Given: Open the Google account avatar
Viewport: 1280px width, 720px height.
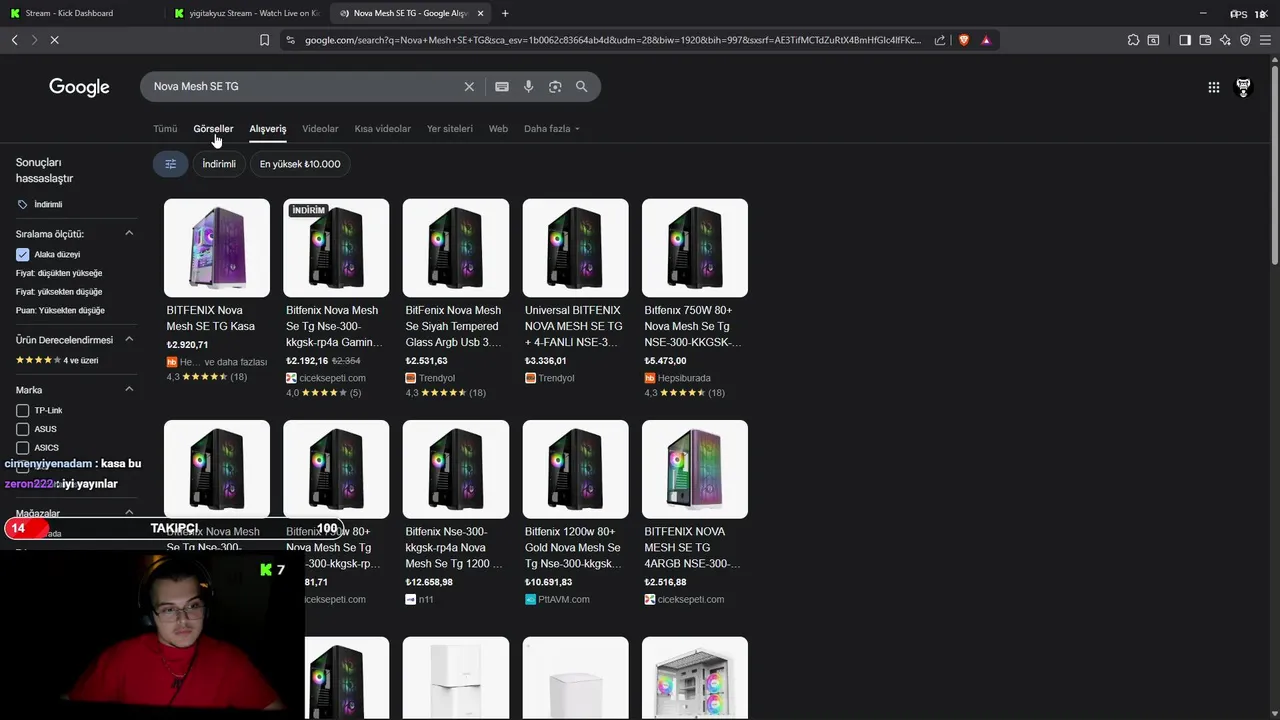Looking at the screenshot, I should point(1243,88).
